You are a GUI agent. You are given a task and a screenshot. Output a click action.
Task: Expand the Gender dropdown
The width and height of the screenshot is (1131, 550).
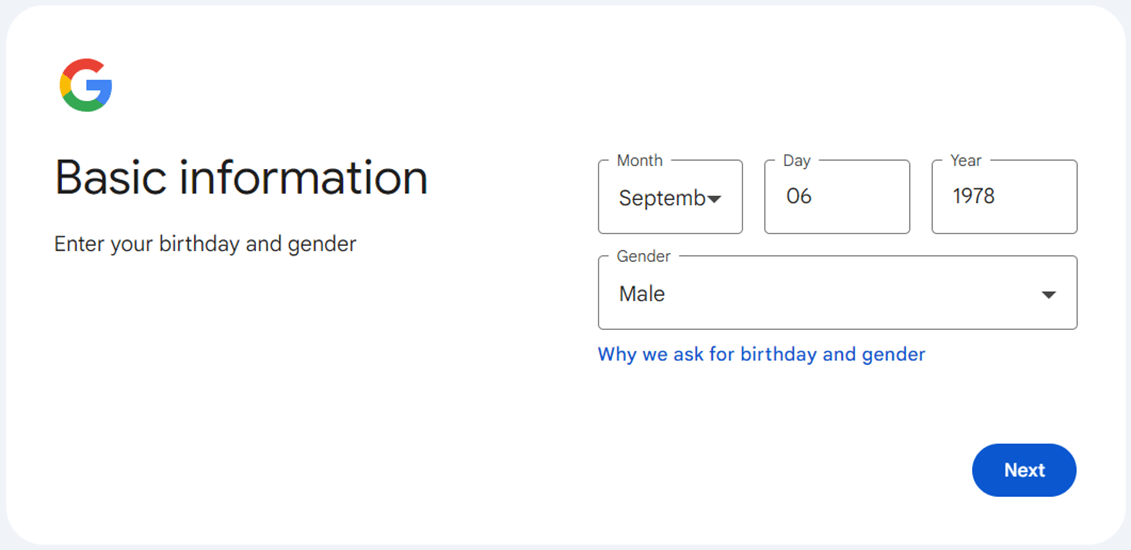point(837,293)
